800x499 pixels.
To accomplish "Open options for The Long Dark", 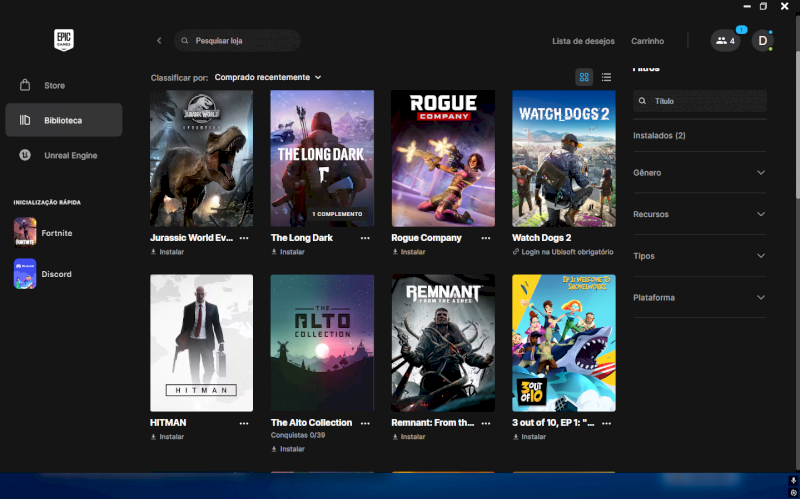I will (365, 238).
